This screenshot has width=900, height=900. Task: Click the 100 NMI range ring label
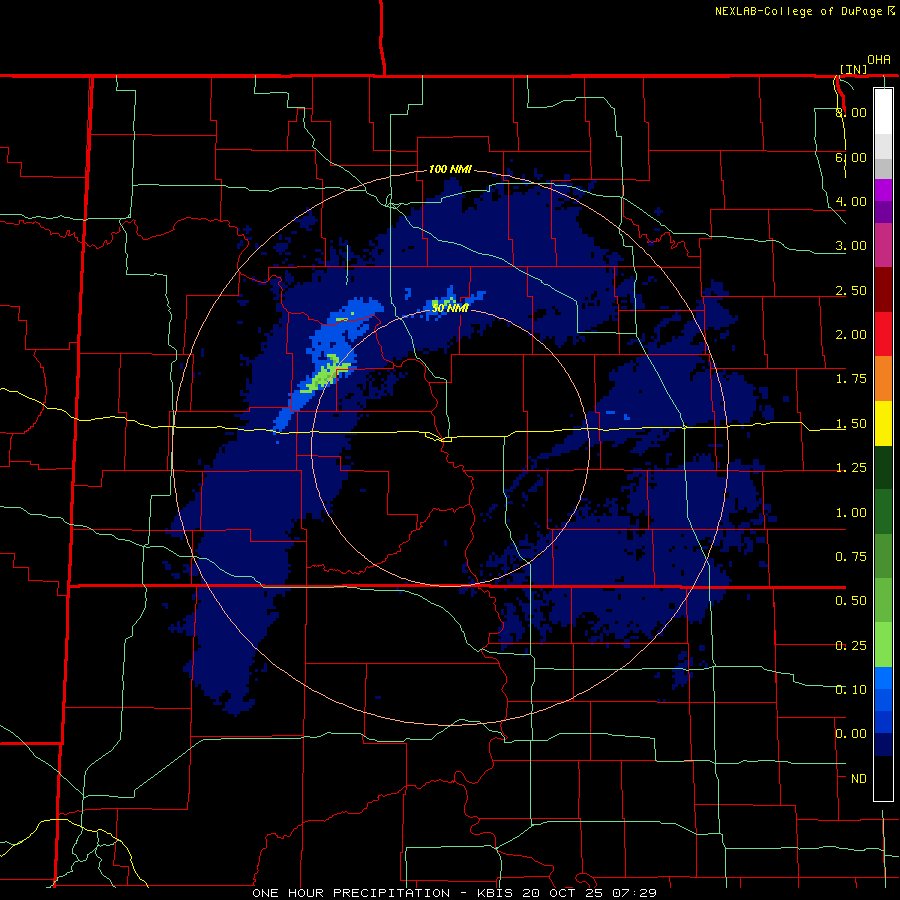click(450, 169)
